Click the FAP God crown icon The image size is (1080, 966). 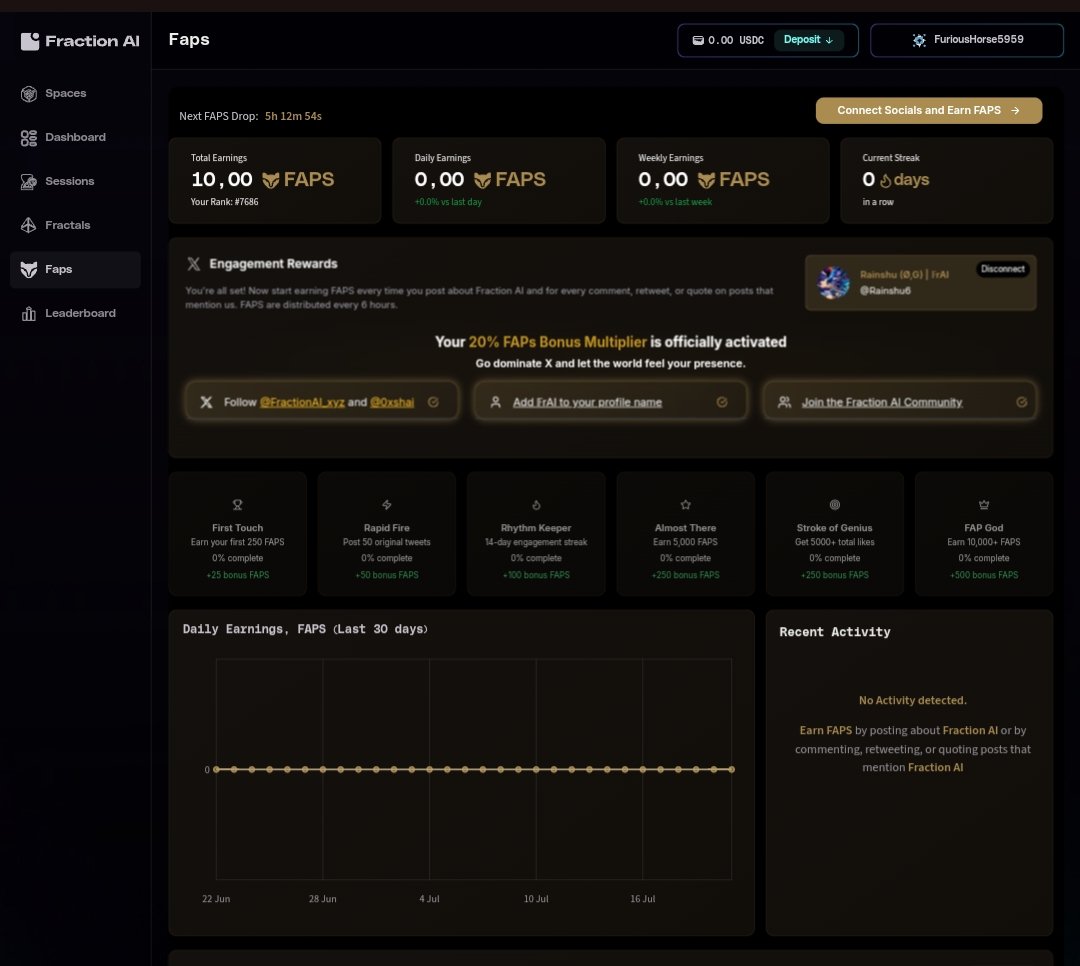pos(983,505)
